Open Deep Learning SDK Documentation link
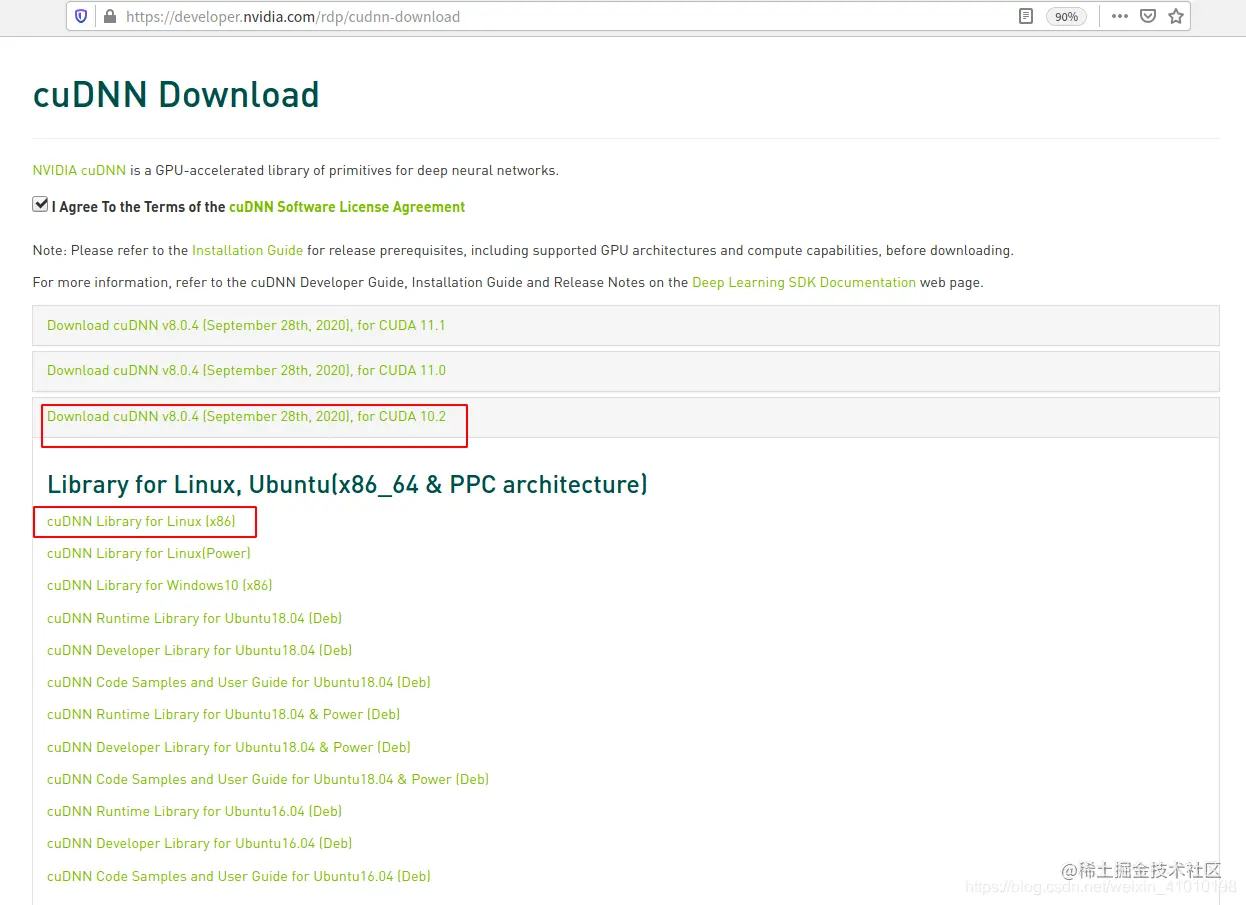This screenshot has width=1246, height=905. pyautogui.click(x=804, y=282)
